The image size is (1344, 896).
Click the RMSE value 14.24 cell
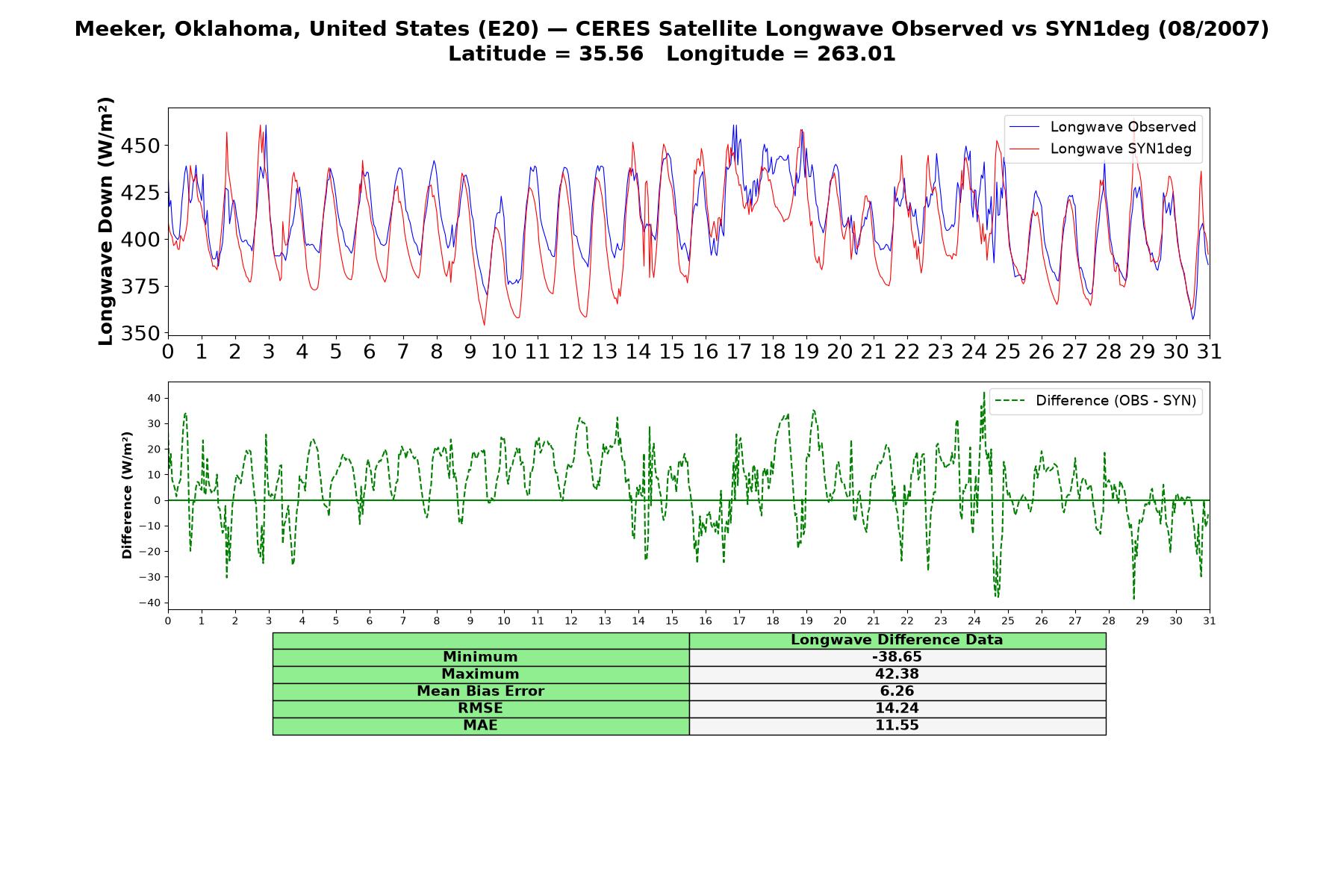coord(897,709)
